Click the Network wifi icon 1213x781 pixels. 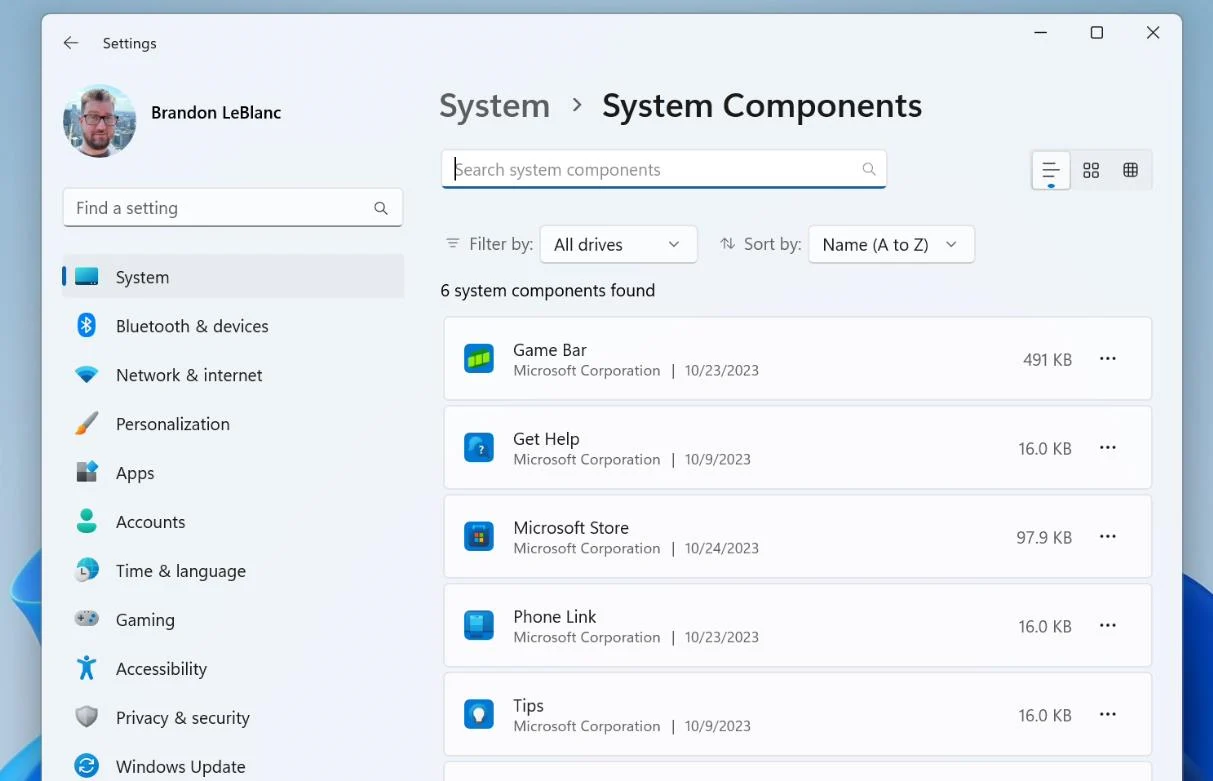tap(87, 375)
